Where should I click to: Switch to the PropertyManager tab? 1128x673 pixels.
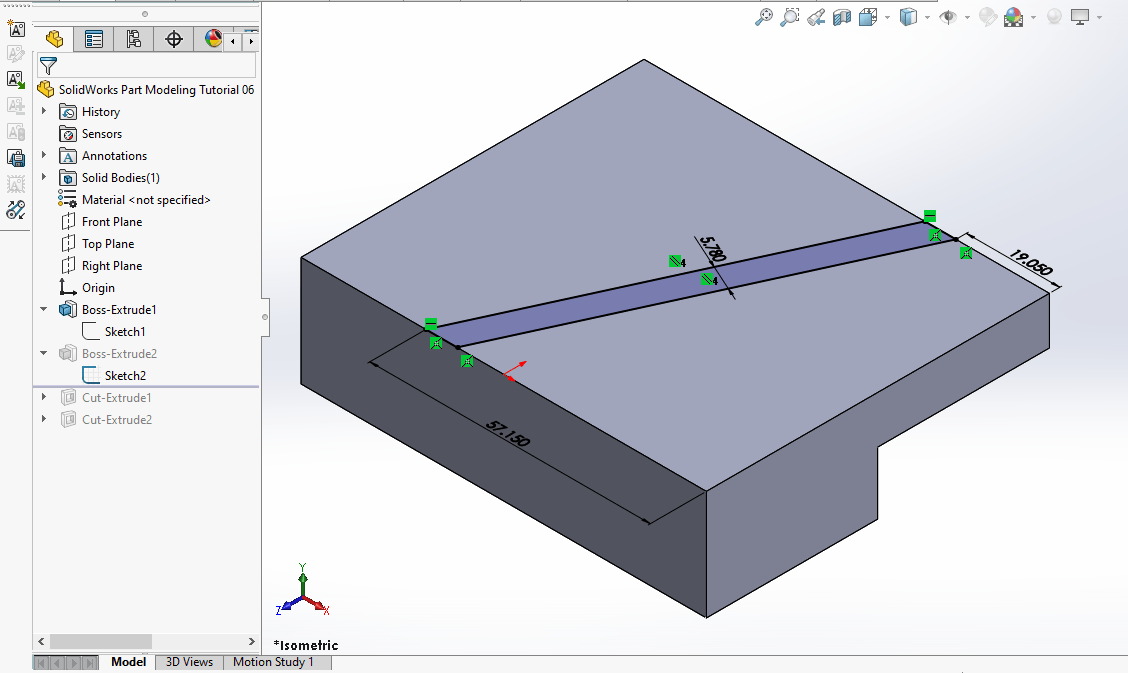[x=94, y=39]
